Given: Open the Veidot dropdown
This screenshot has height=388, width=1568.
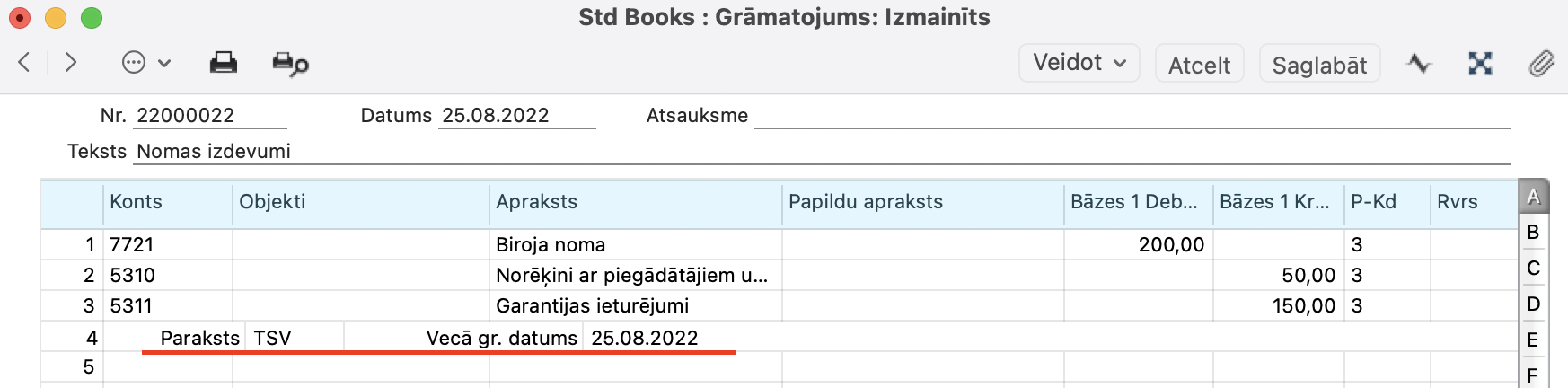Looking at the screenshot, I should [1079, 63].
